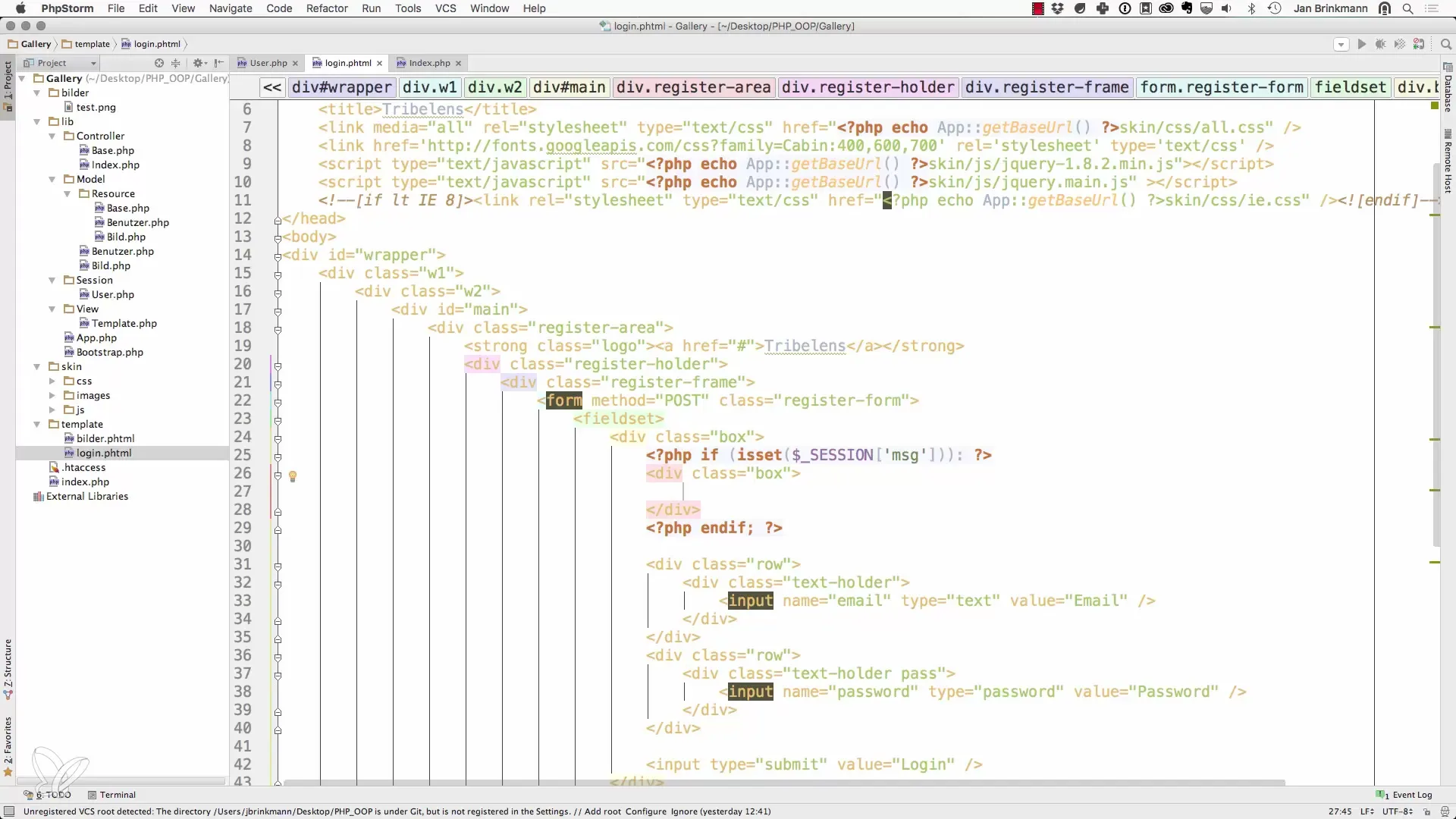Open the Event Log
The width and height of the screenshot is (1456, 819).
[1404, 795]
